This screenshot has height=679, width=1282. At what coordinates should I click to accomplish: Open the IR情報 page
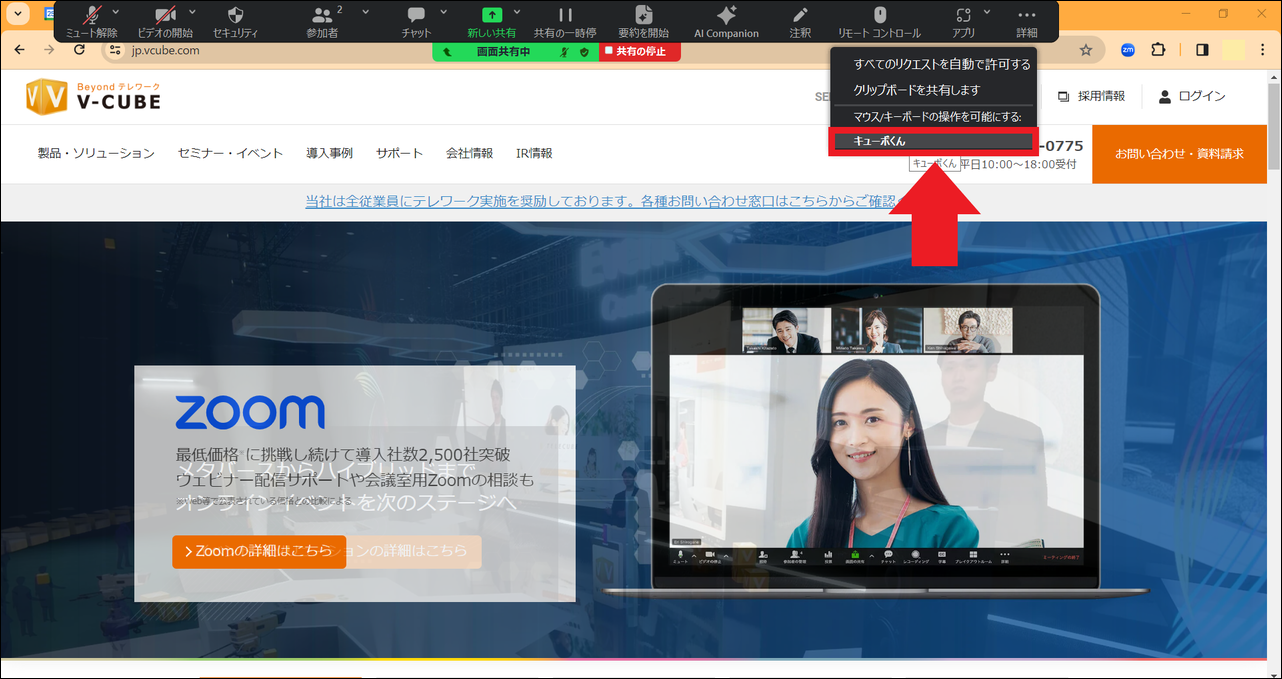click(x=534, y=153)
